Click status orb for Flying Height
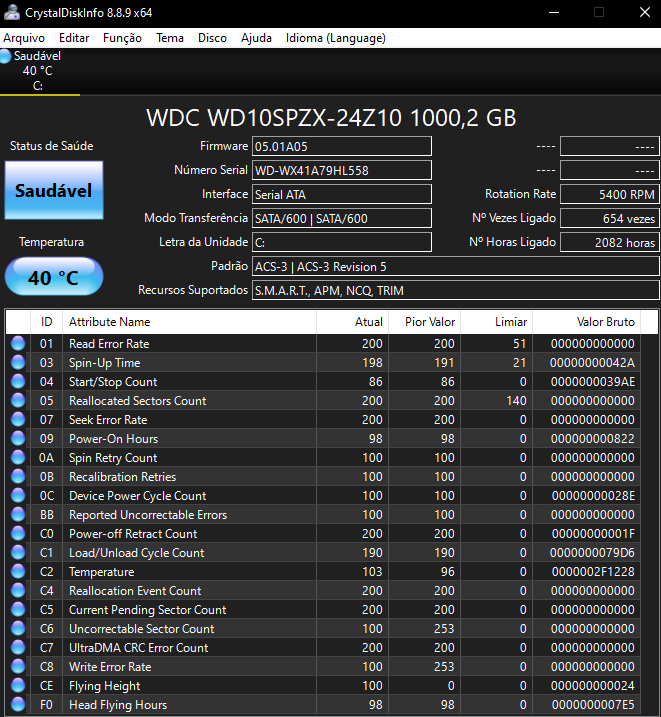This screenshot has width=661, height=717. point(18,685)
